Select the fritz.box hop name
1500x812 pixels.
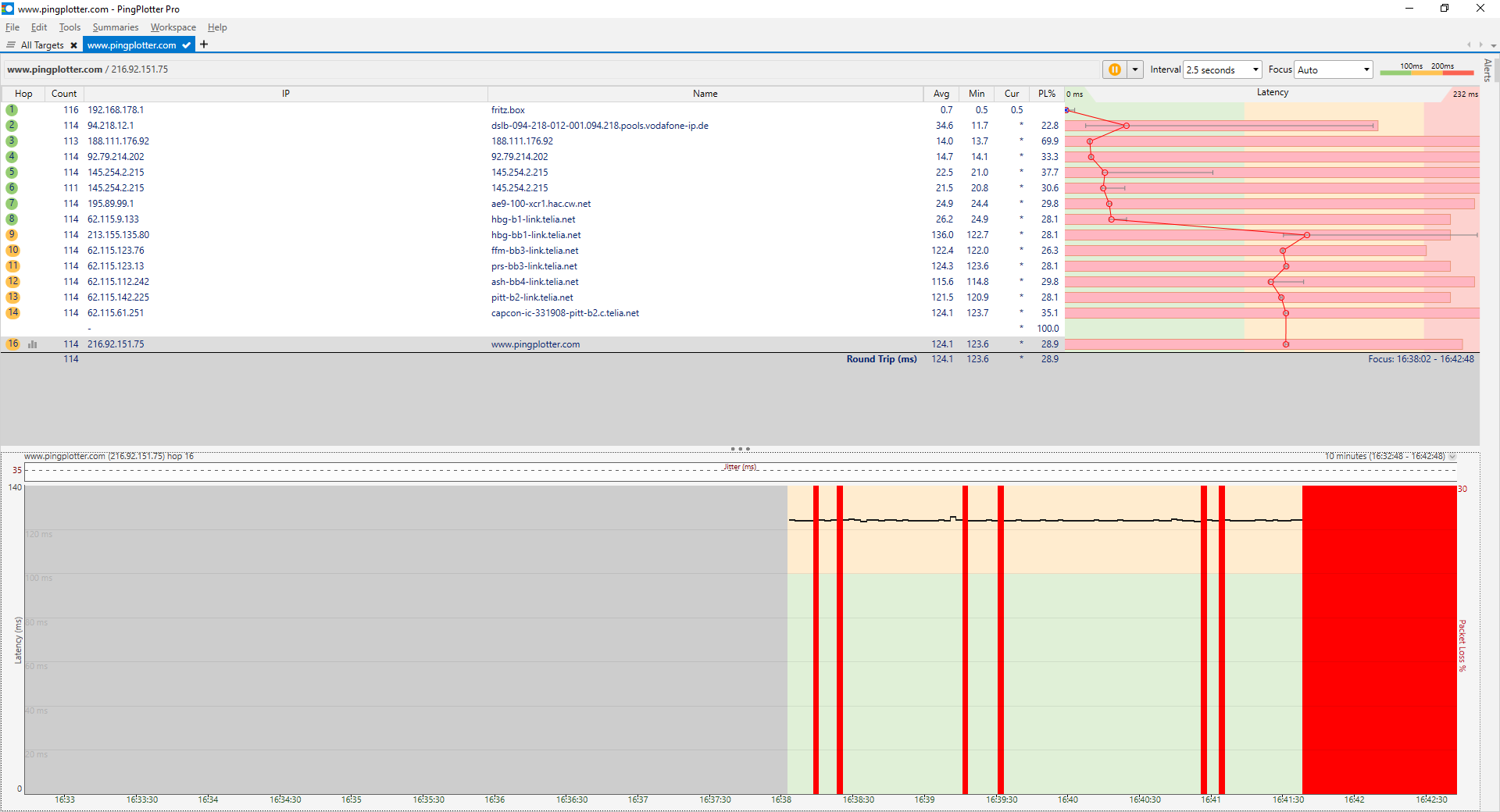pos(508,110)
